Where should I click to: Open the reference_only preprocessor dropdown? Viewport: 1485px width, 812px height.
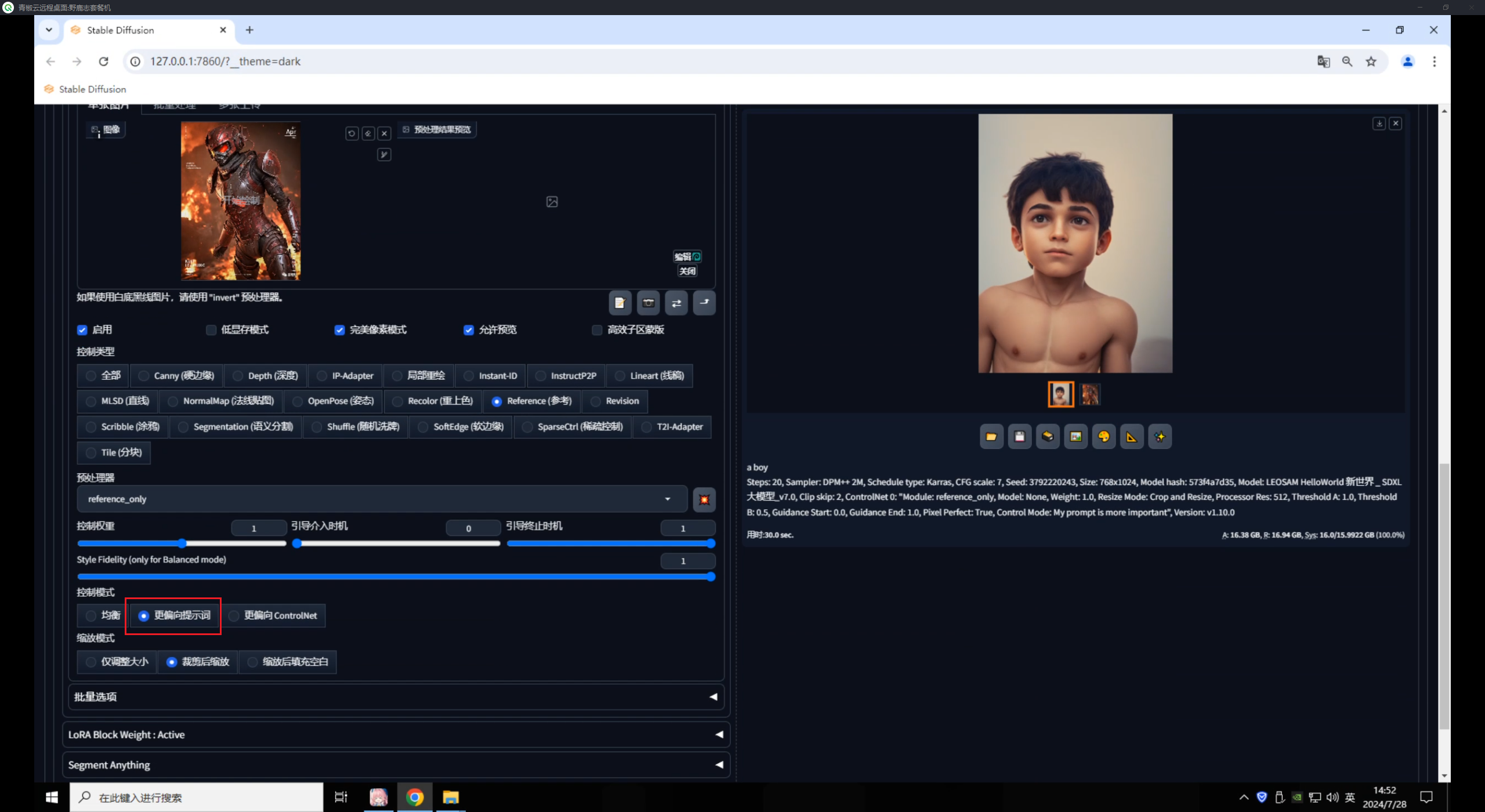tap(382, 499)
